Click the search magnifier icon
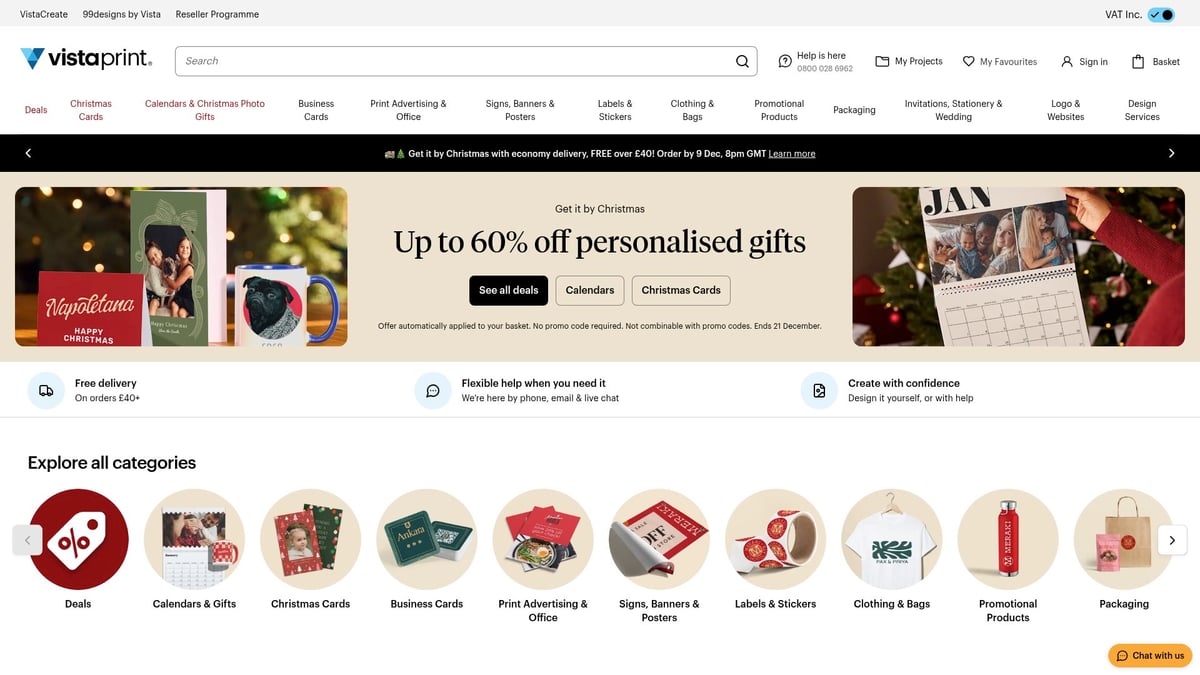1200x675 pixels. pos(742,61)
